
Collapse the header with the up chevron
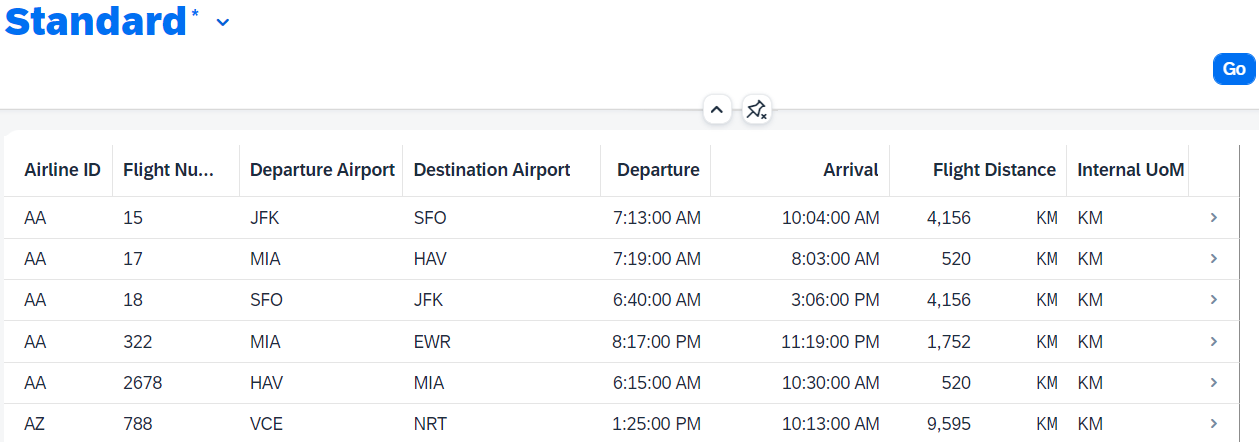(x=717, y=110)
